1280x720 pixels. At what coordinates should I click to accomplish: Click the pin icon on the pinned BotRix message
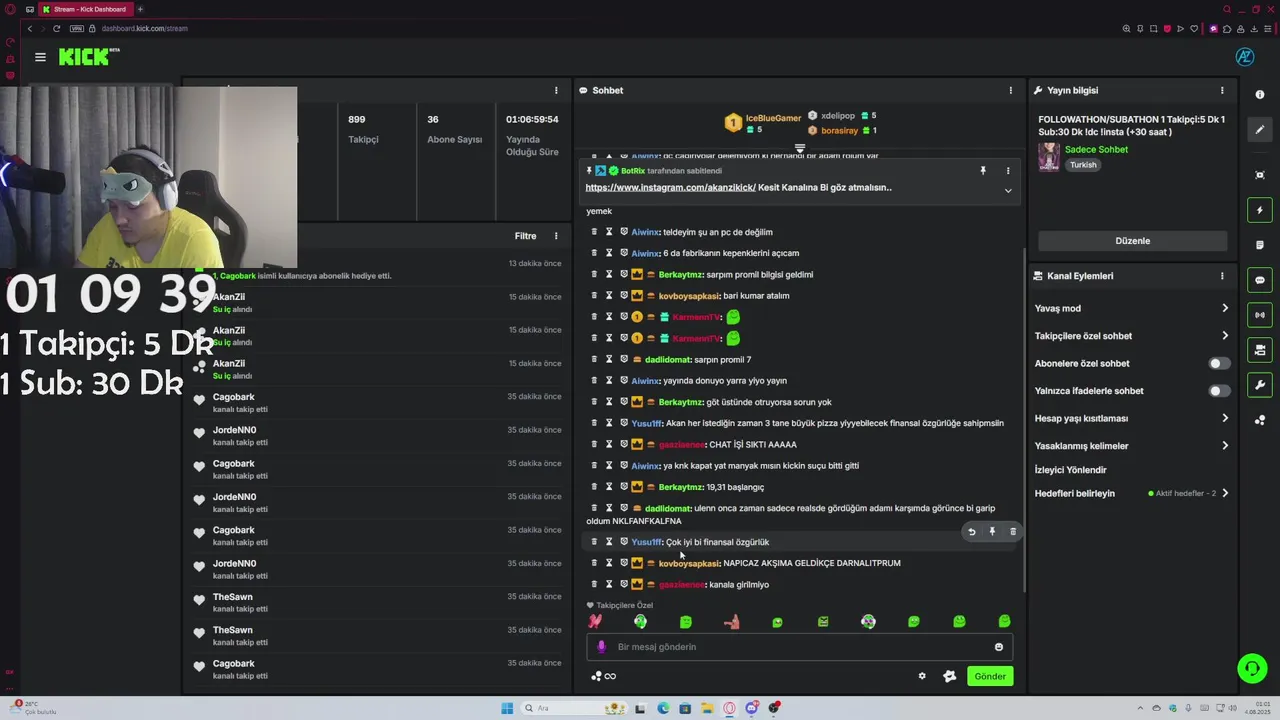(983, 171)
